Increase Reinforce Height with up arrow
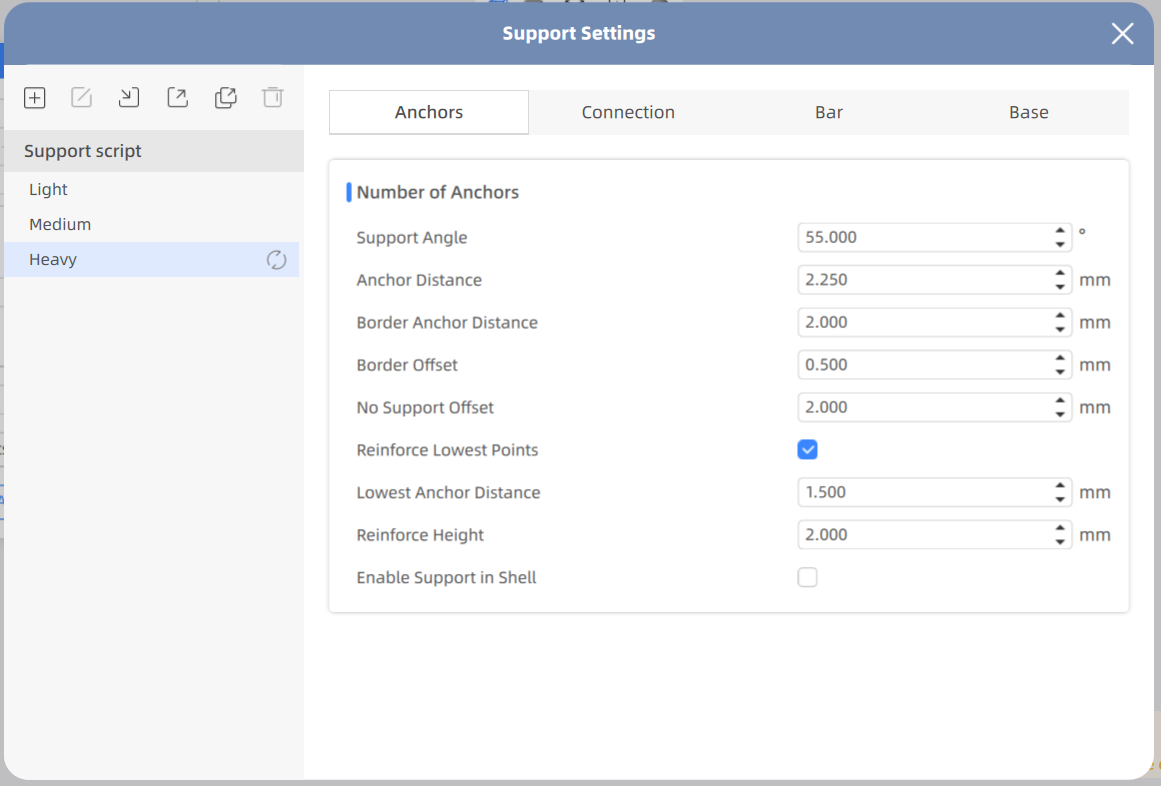This screenshot has width=1161, height=786. click(1060, 528)
